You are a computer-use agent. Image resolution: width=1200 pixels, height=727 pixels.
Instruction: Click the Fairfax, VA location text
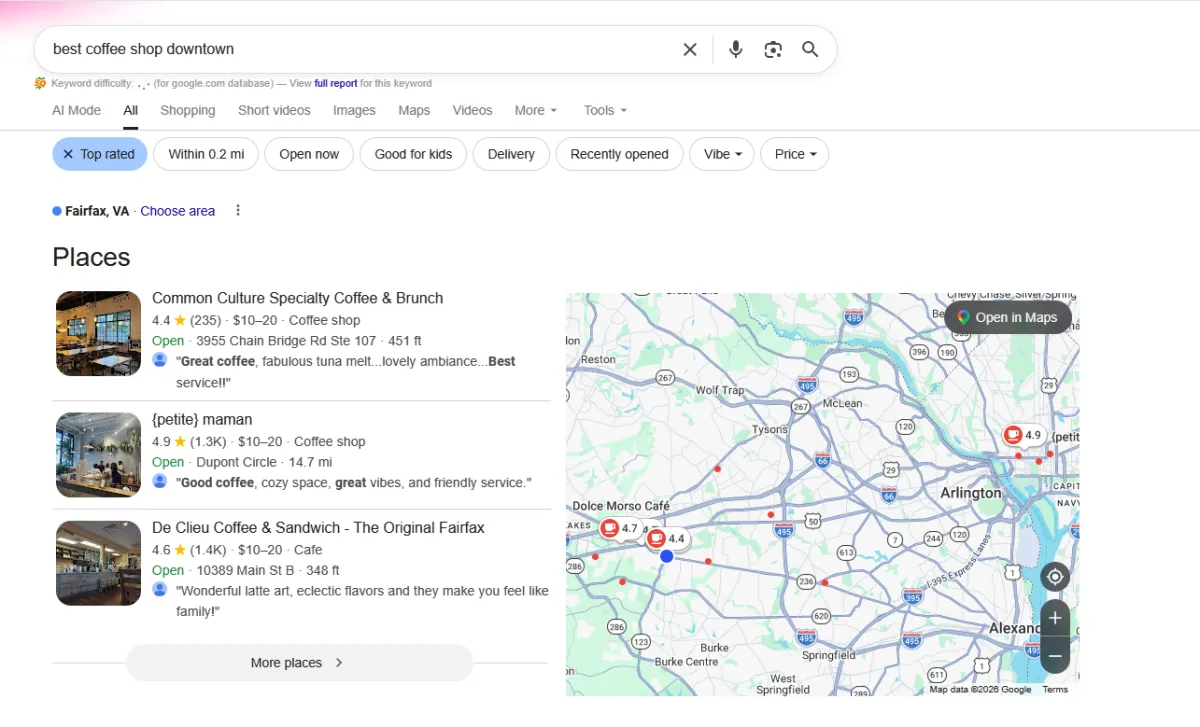tap(97, 211)
